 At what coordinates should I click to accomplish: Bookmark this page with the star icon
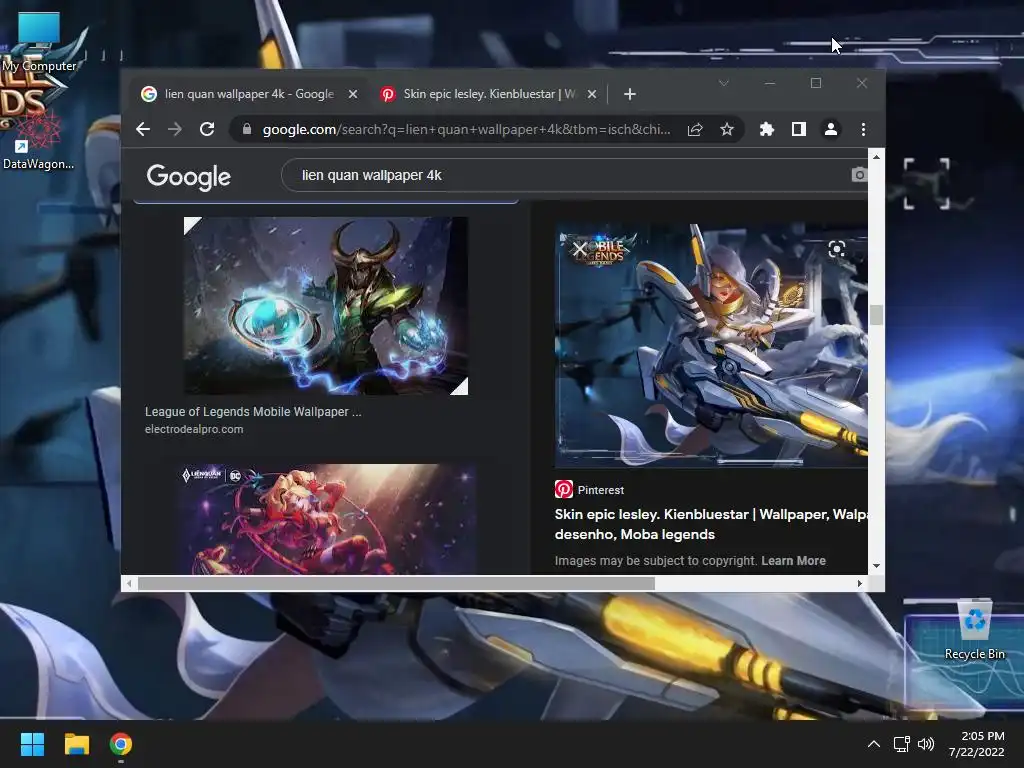click(x=727, y=129)
